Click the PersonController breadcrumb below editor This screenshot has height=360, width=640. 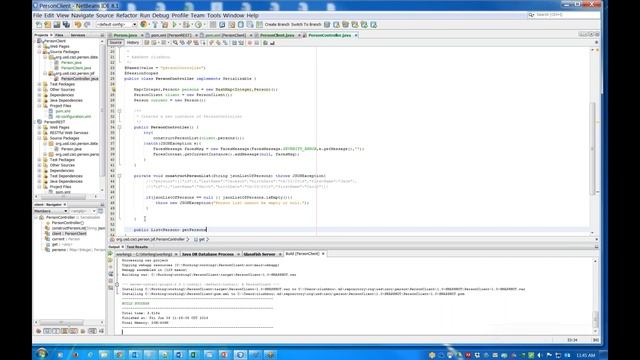point(150,239)
